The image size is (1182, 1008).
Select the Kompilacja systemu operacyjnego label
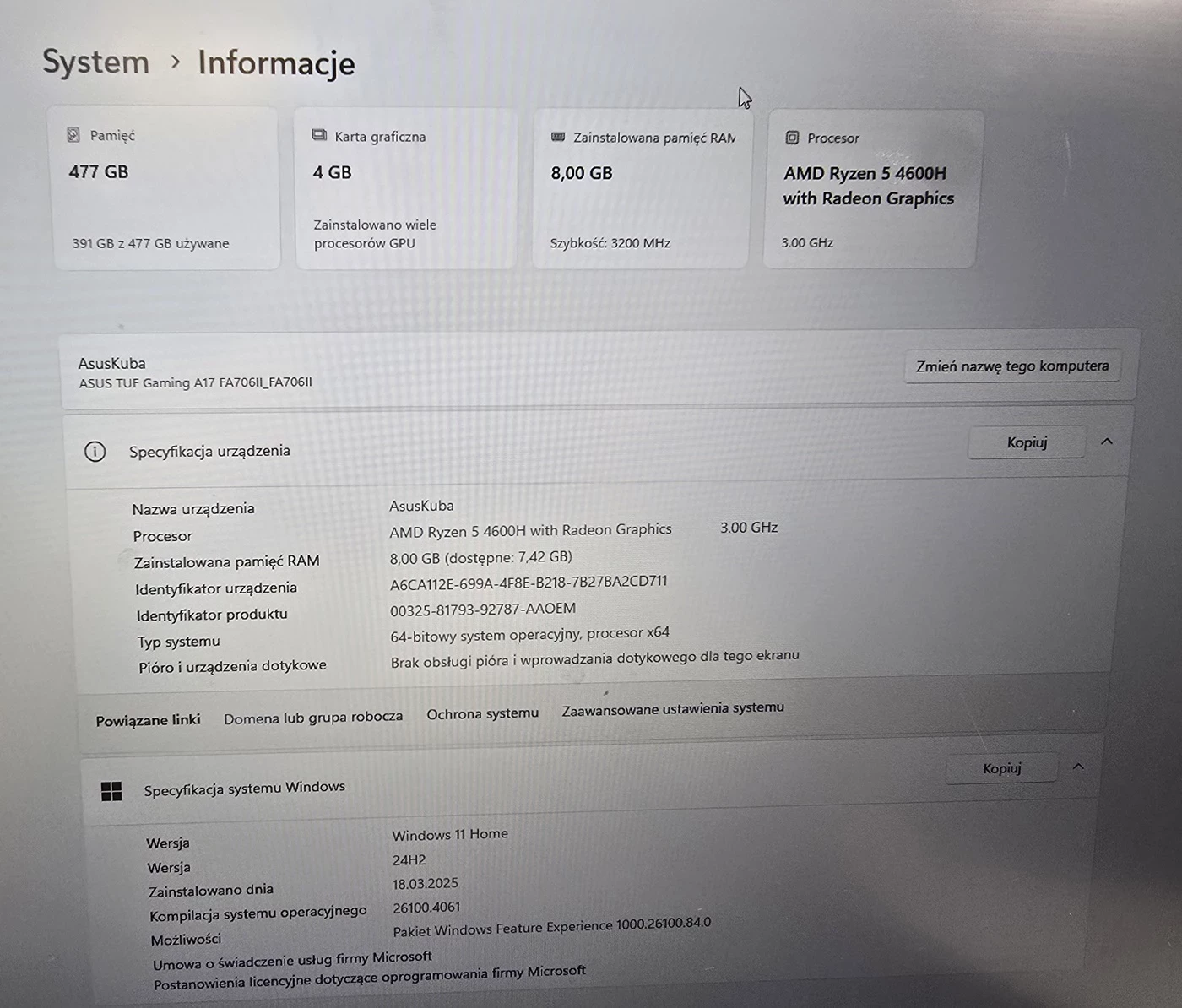[x=258, y=913]
